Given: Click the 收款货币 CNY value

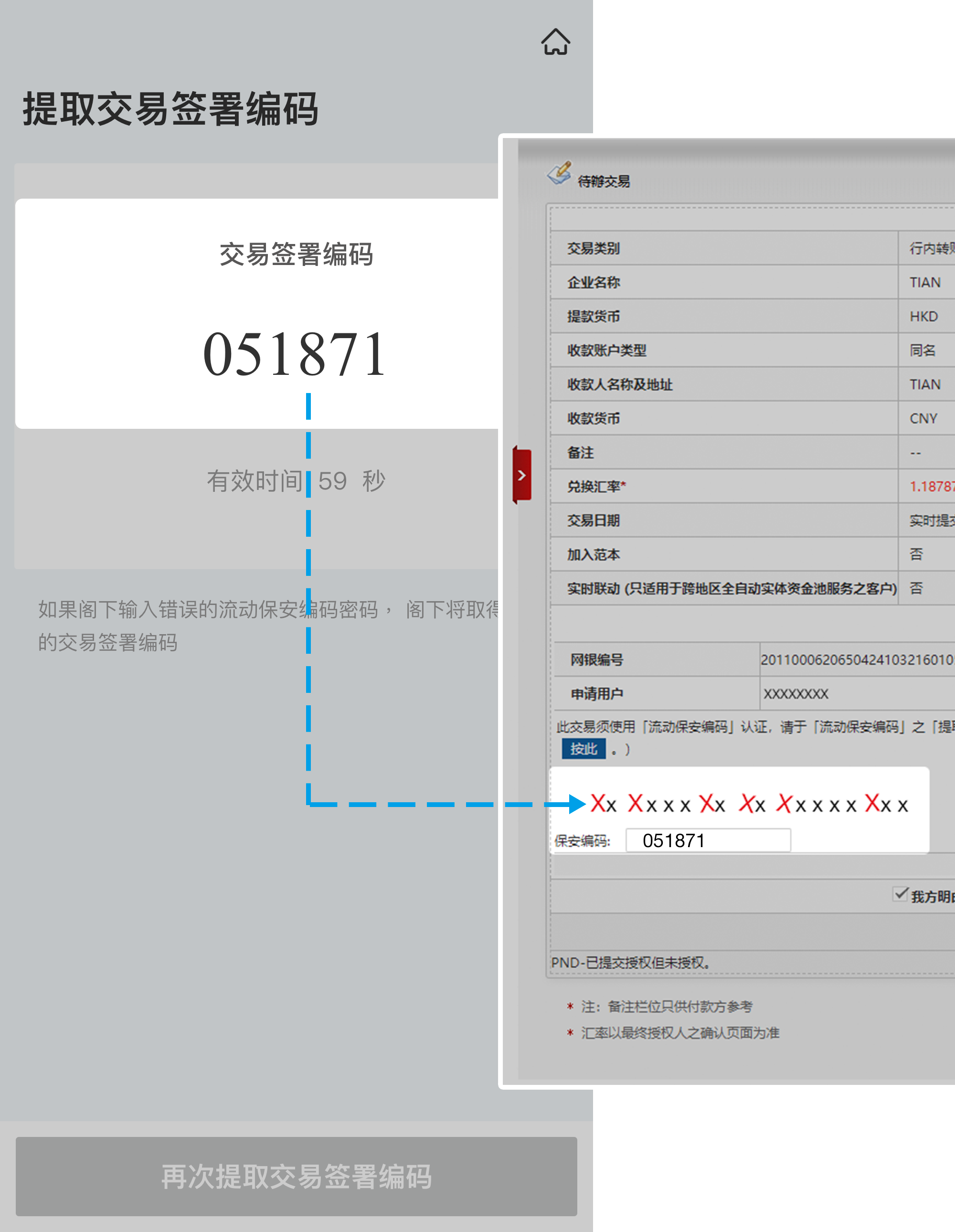Looking at the screenshot, I should point(923,419).
